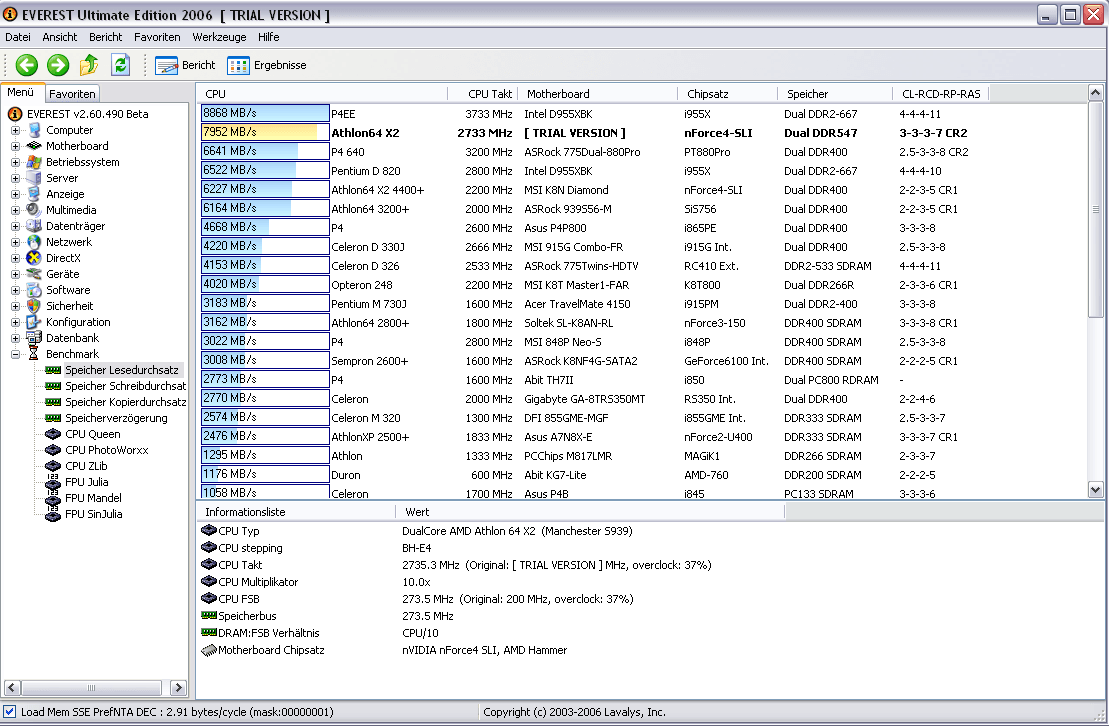Toggle the status bar checkbox near Load Mem

[x=9, y=712]
